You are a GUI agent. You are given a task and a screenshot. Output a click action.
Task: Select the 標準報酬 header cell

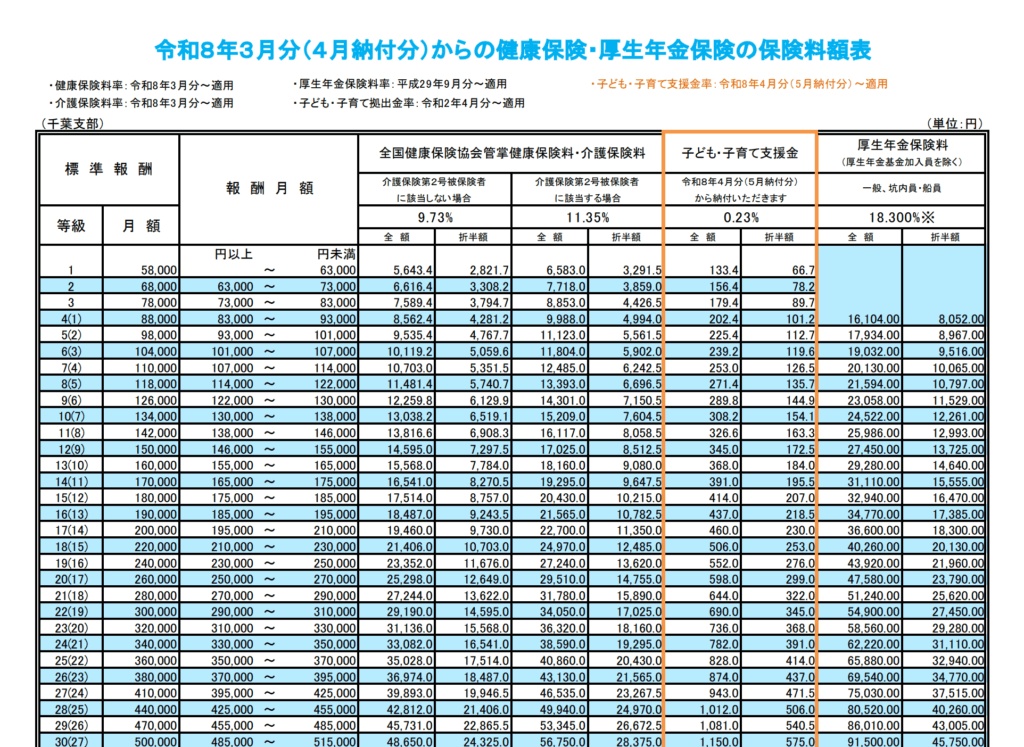pyautogui.click(x=108, y=169)
